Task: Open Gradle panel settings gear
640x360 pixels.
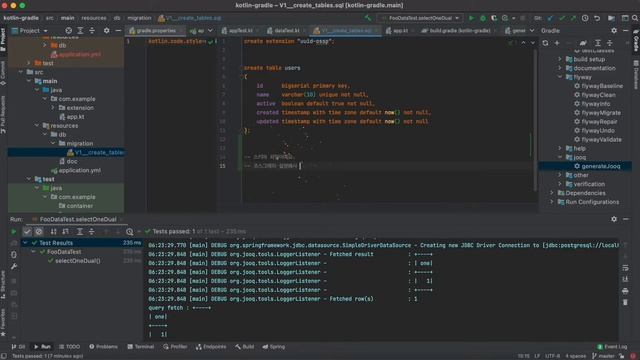Action: 614,31
